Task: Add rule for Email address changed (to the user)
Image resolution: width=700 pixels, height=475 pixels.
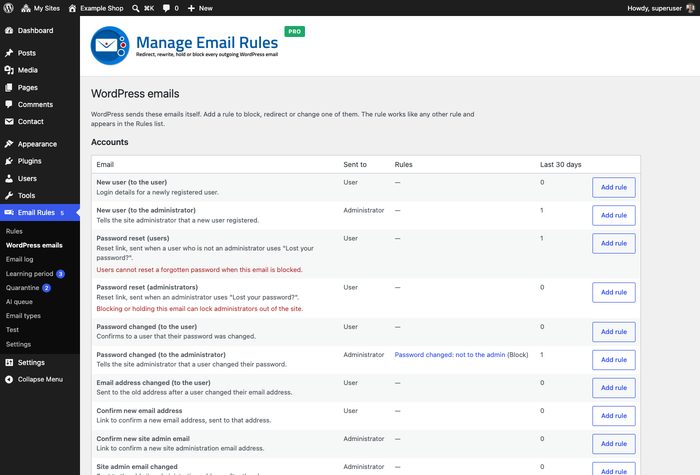Action: [x=614, y=388]
